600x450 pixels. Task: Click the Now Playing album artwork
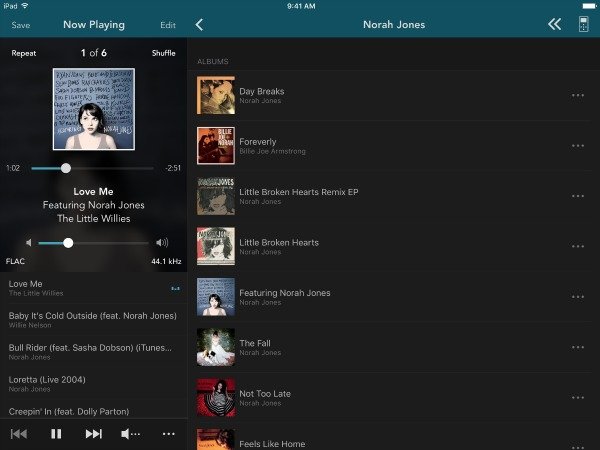click(94, 109)
